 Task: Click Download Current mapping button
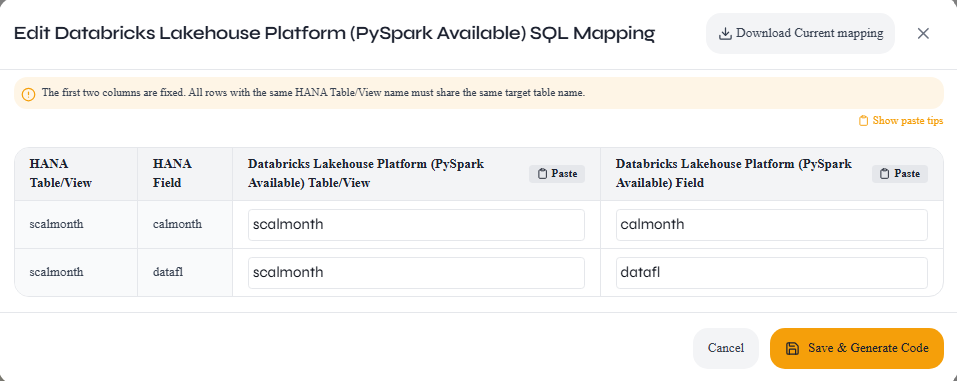(800, 34)
